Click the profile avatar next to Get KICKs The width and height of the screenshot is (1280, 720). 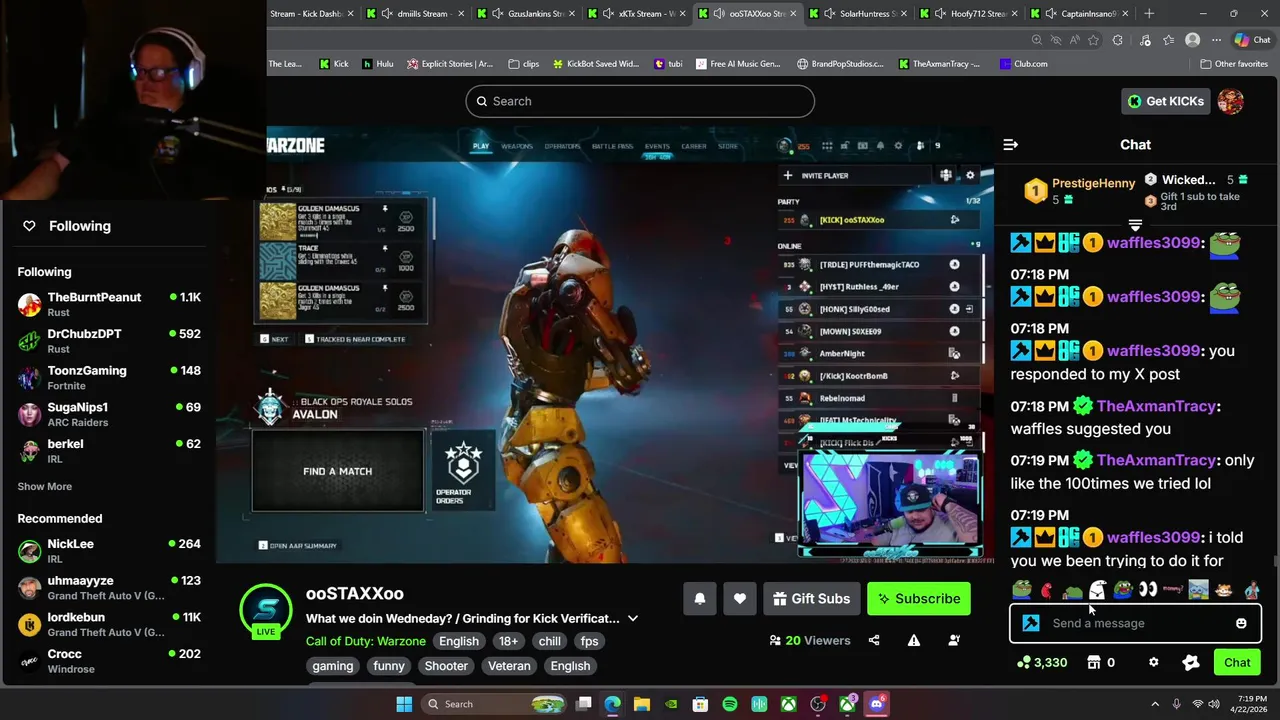click(1230, 101)
